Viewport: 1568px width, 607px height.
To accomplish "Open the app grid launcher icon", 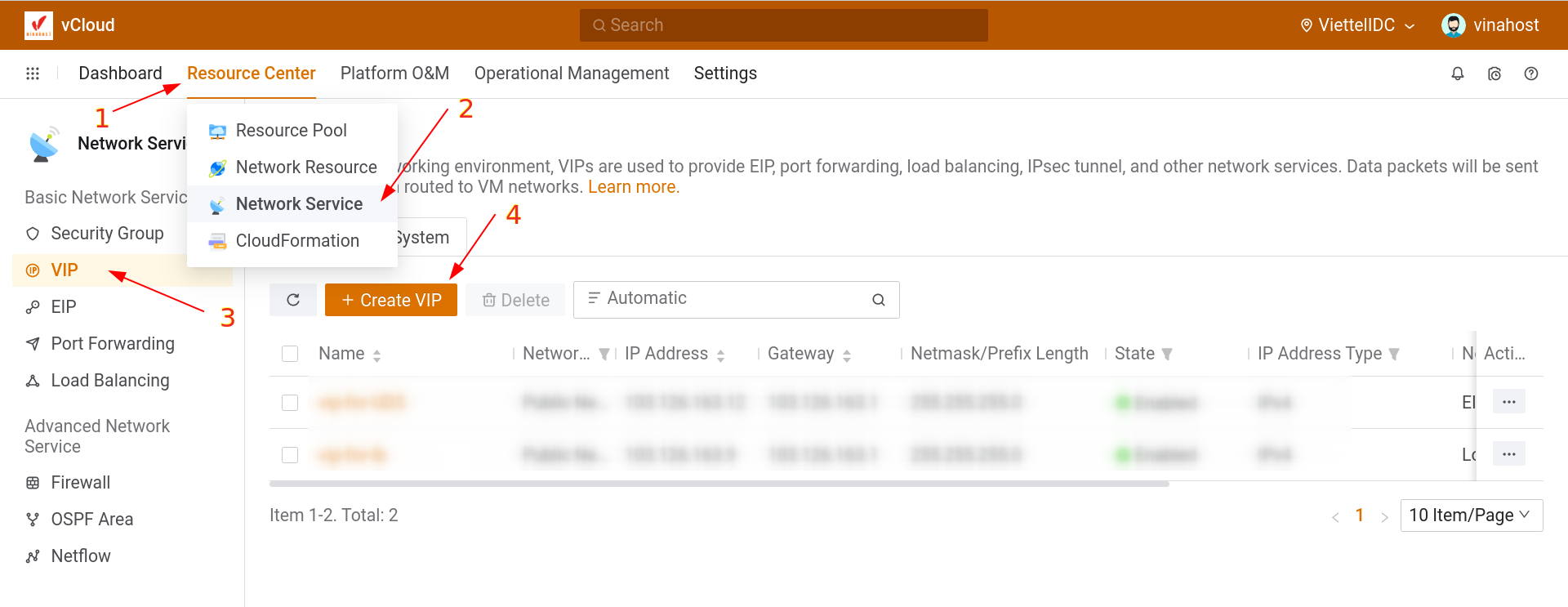I will click(33, 74).
